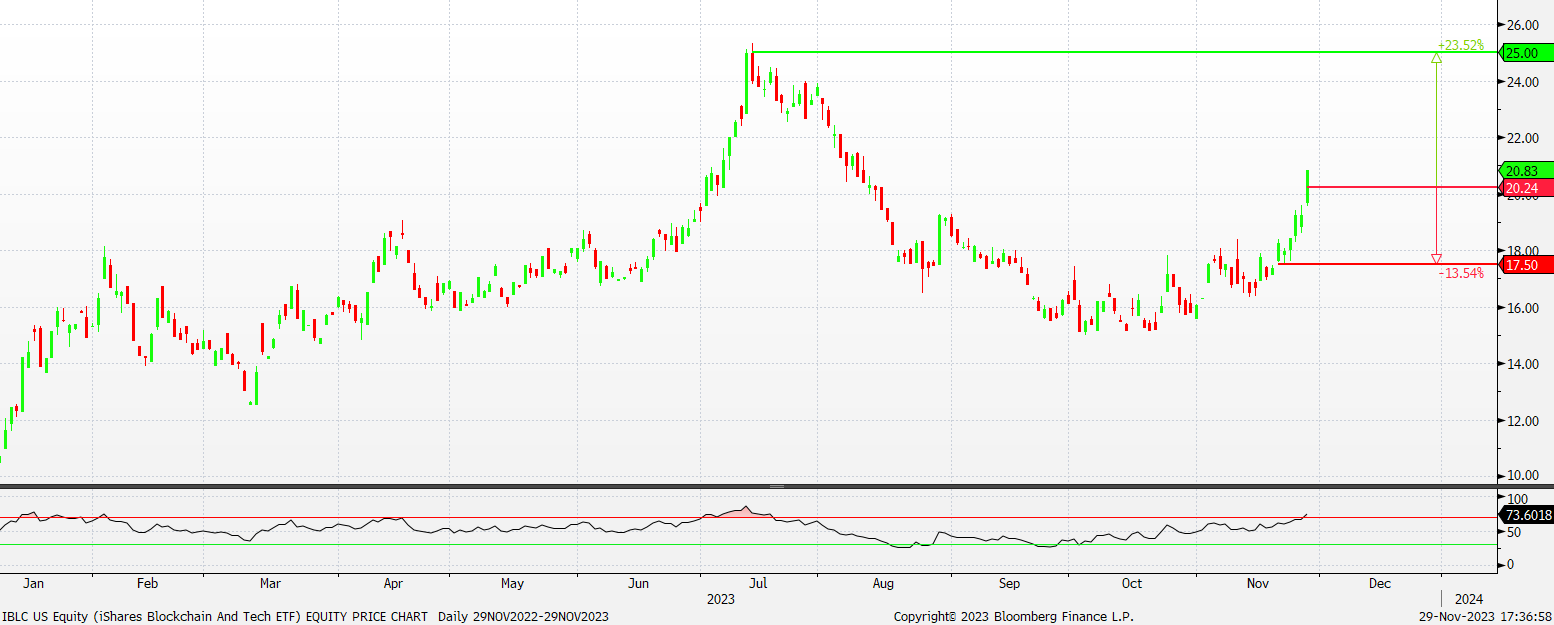Viewport: 1554px width, 625px height.
Task: Click the green 20.83 last price tag
Action: (x=1527, y=170)
